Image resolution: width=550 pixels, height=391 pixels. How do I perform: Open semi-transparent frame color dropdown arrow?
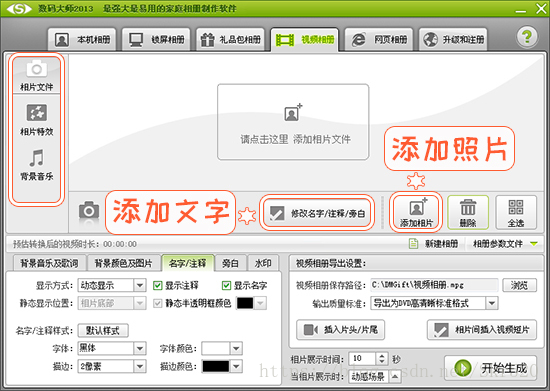click(x=260, y=303)
